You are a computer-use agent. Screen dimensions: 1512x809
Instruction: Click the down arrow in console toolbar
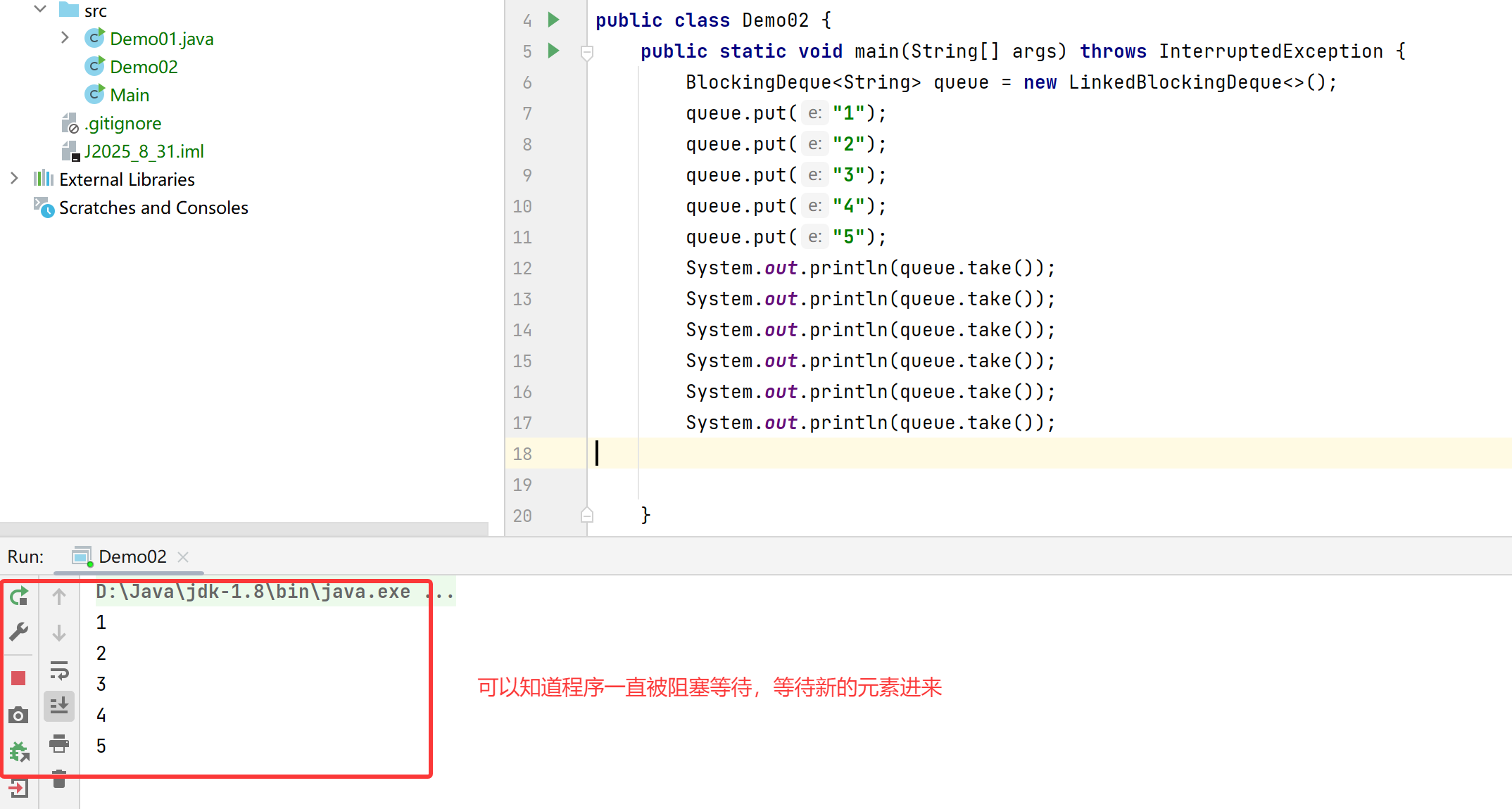pos(59,632)
